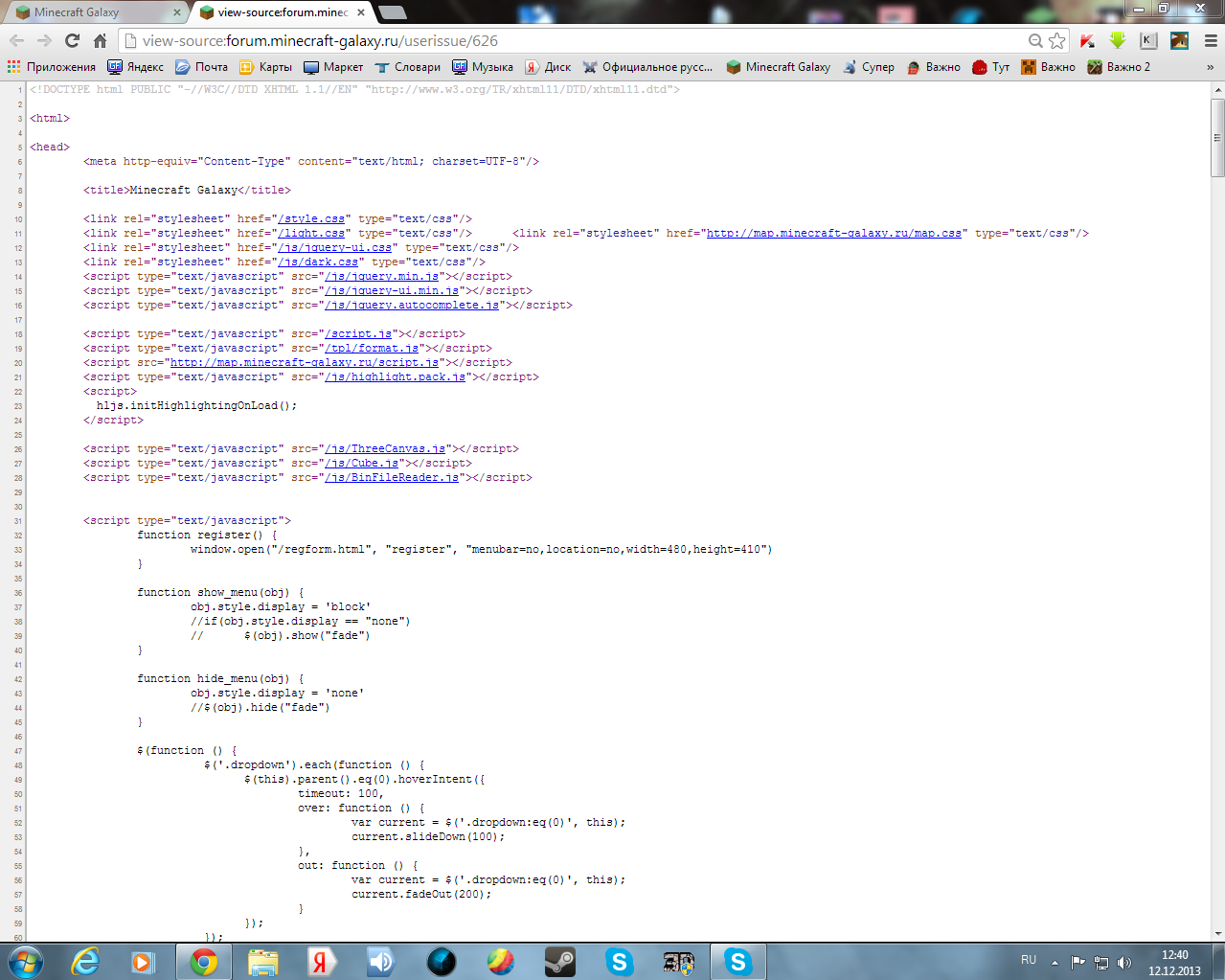This screenshot has width=1225, height=980.
Task: Click the zoom magnifier in the address bar
Action: pos(1035,40)
